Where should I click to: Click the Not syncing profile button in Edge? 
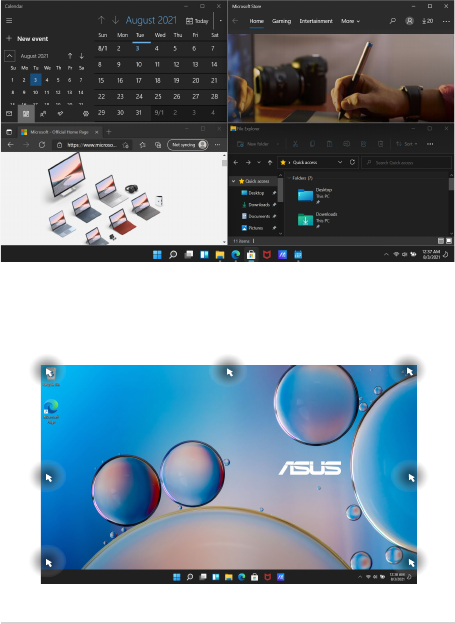click(188, 145)
